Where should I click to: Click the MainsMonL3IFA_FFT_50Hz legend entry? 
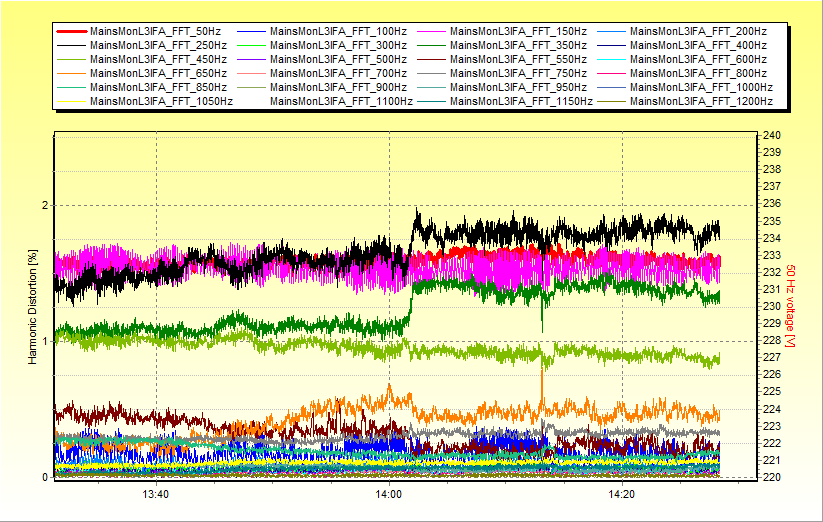click(155, 32)
